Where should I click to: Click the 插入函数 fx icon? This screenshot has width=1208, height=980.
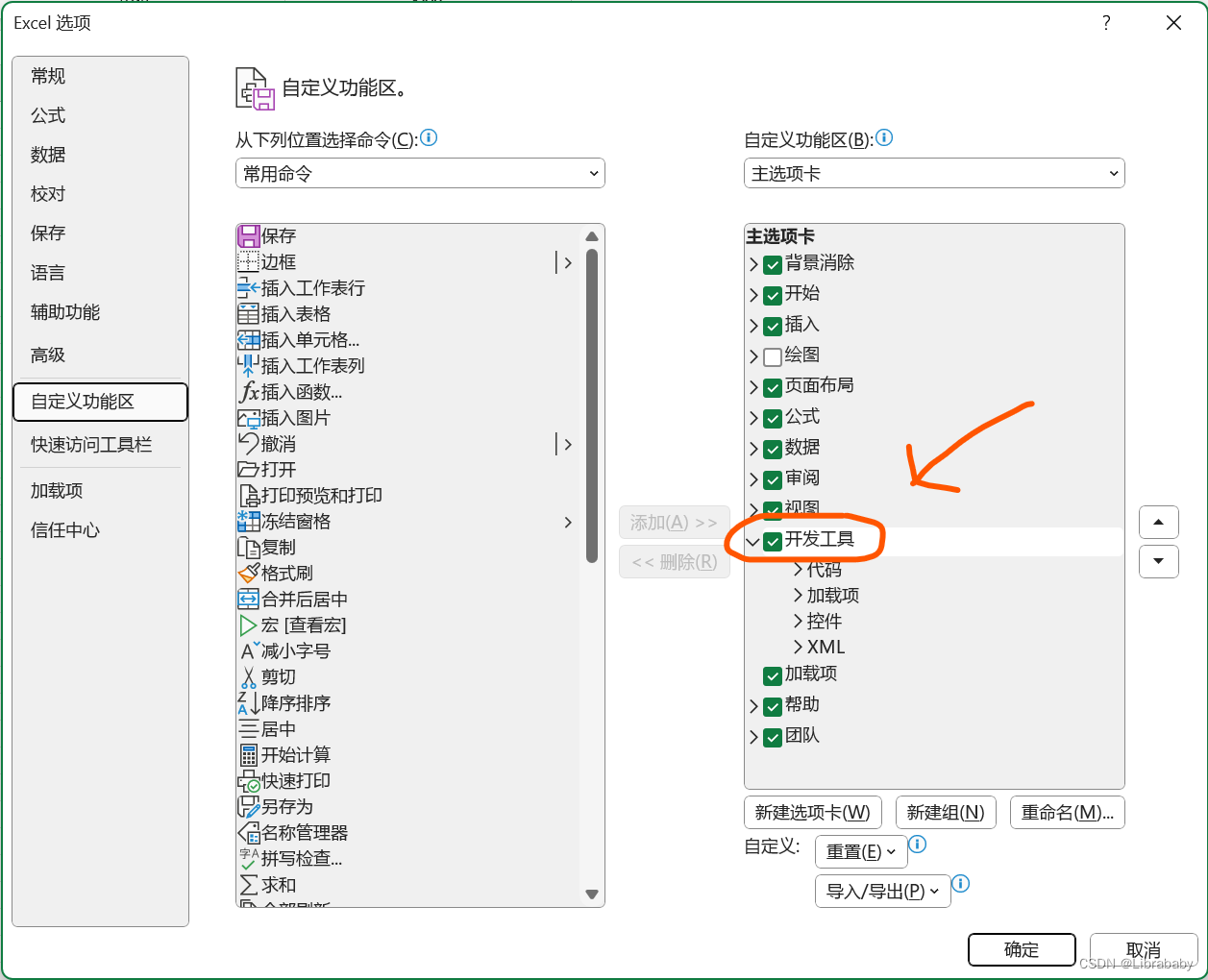[248, 391]
